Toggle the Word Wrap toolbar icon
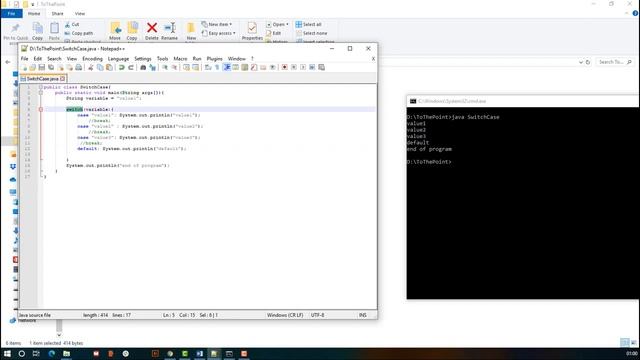640x360 pixels. pyautogui.click(x=208, y=67)
